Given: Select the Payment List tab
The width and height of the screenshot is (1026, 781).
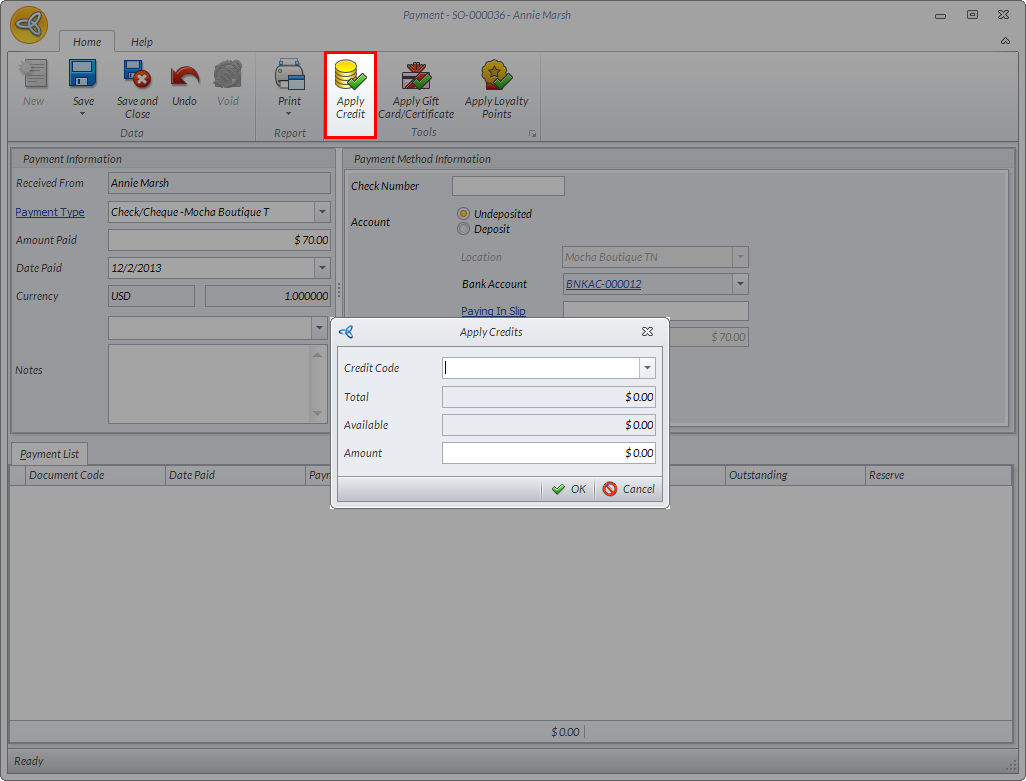Looking at the screenshot, I should 49,454.
